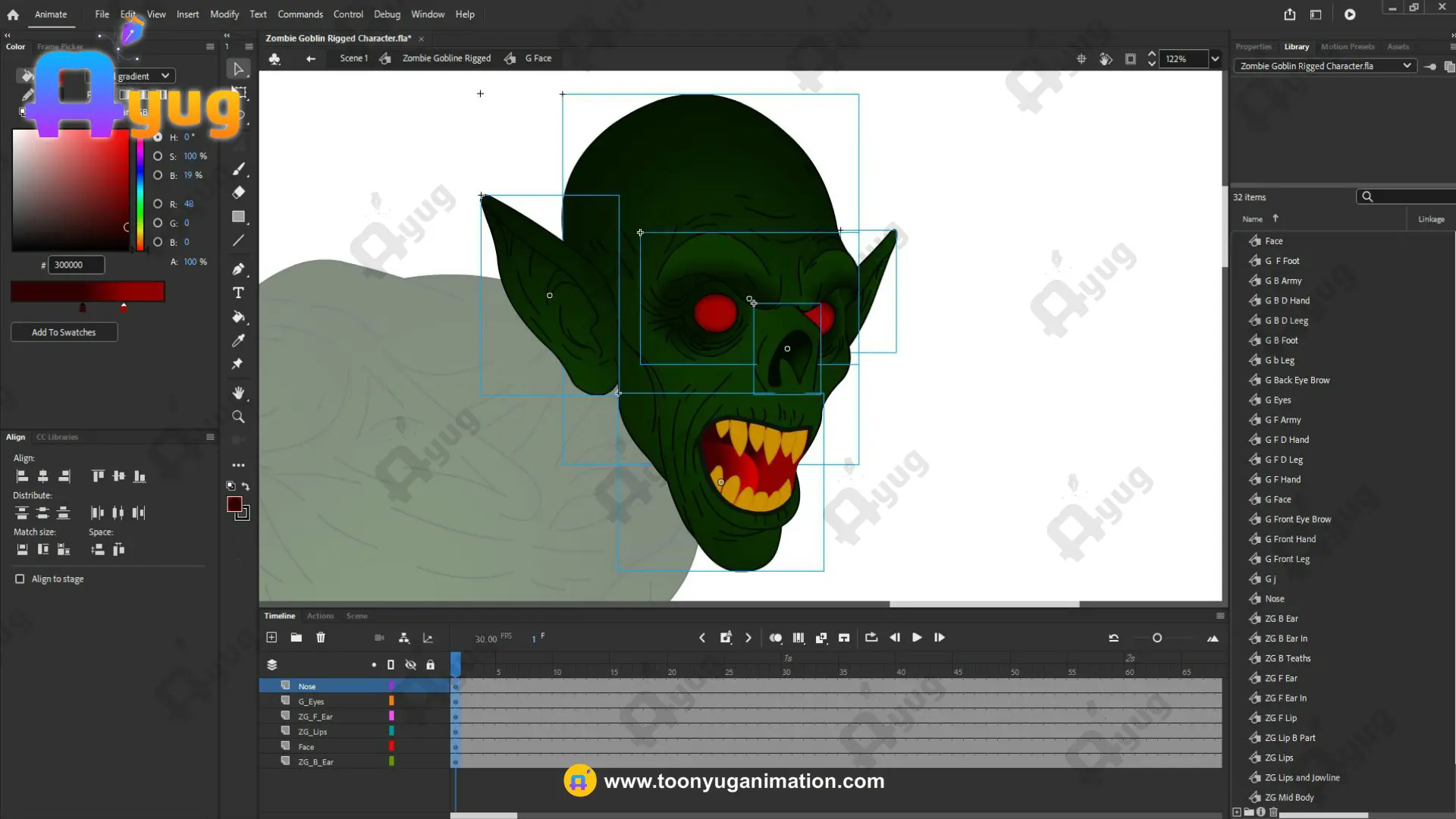Select the Text tool
The image size is (1456, 819).
point(238,293)
